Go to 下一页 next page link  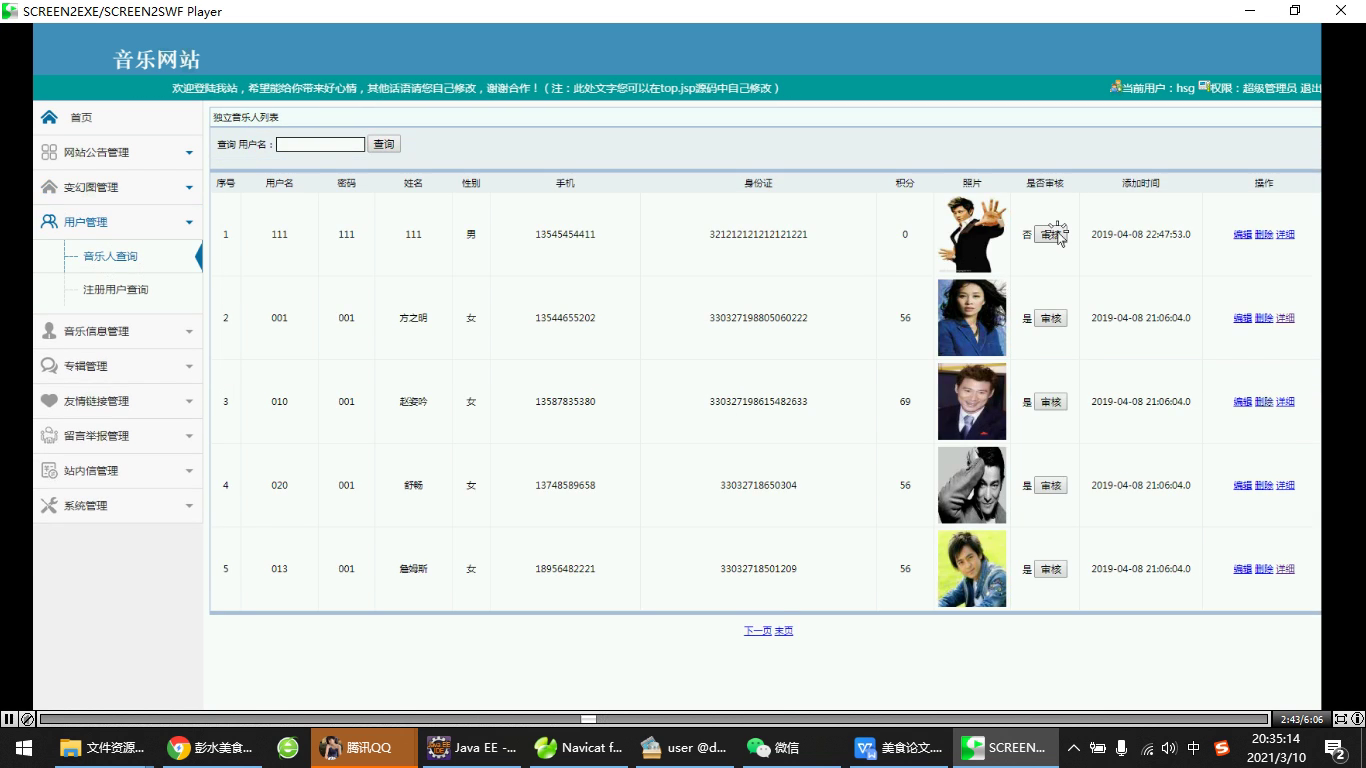(x=758, y=631)
